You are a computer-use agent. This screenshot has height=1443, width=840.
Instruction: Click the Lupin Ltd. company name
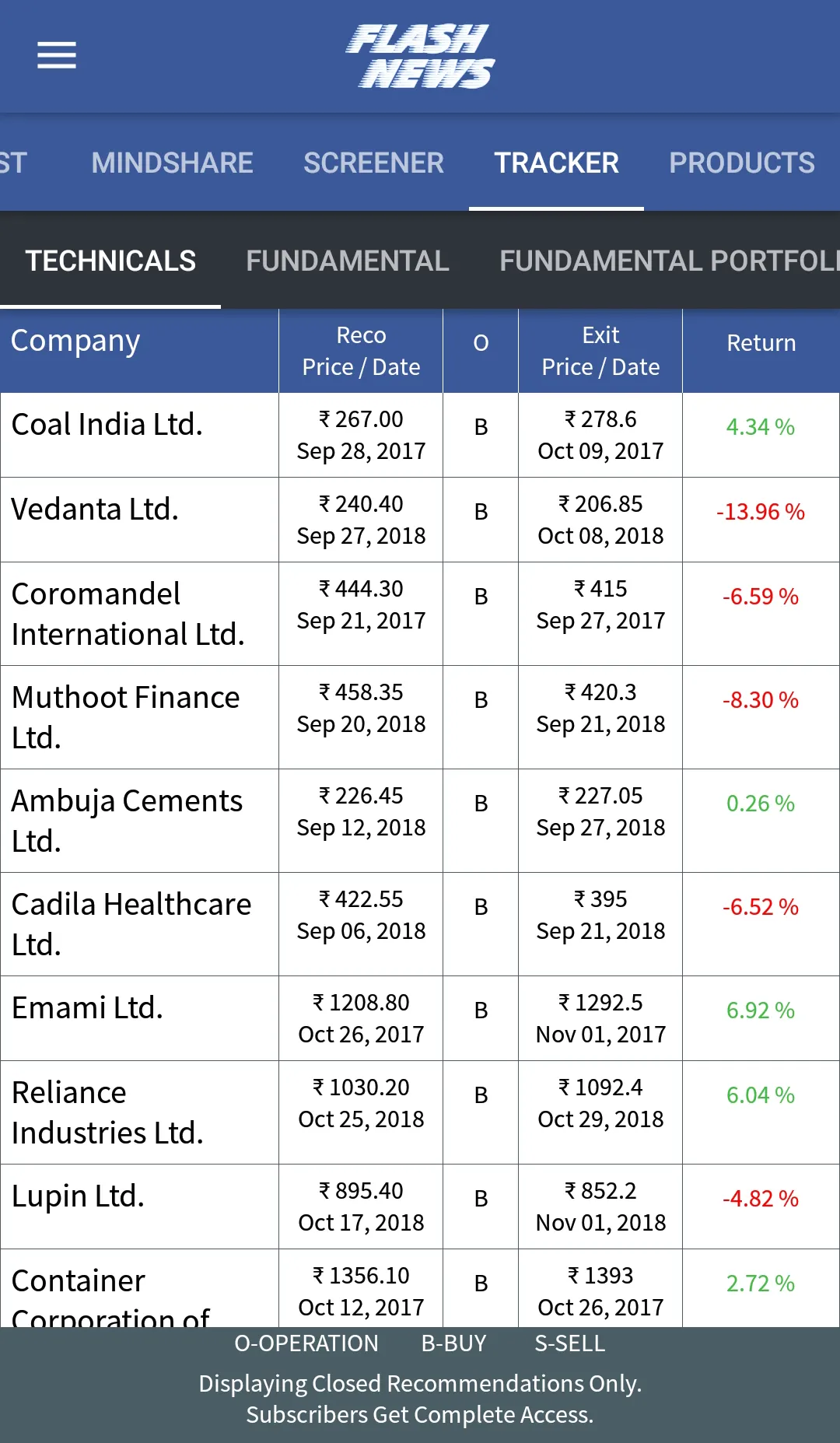click(78, 1196)
